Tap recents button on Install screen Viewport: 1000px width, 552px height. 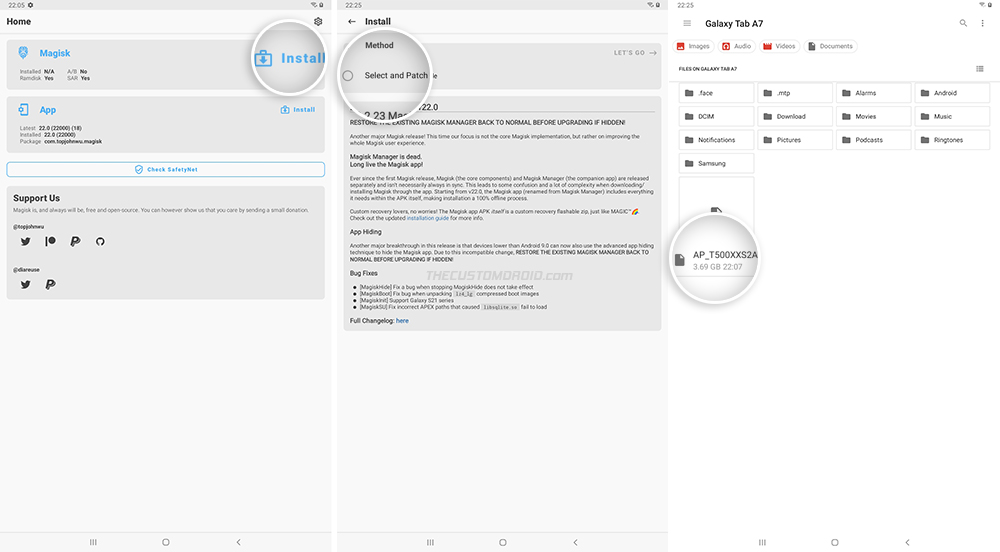coord(430,542)
